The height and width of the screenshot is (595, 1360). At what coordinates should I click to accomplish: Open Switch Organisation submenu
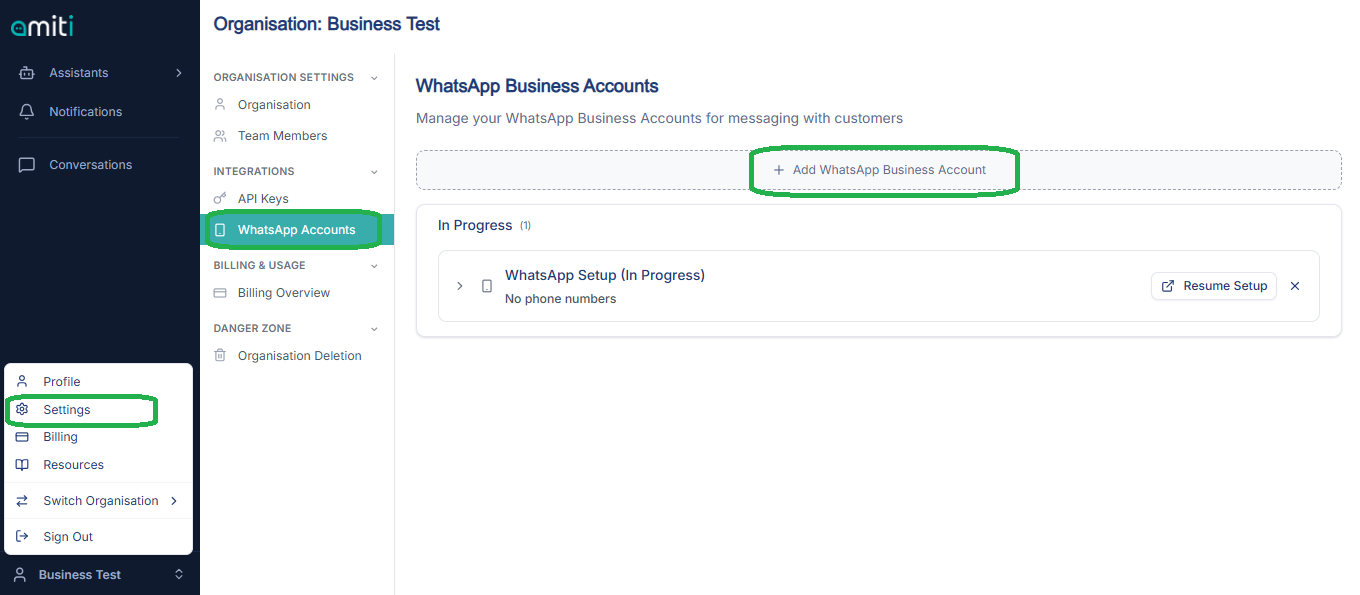coord(100,501)
